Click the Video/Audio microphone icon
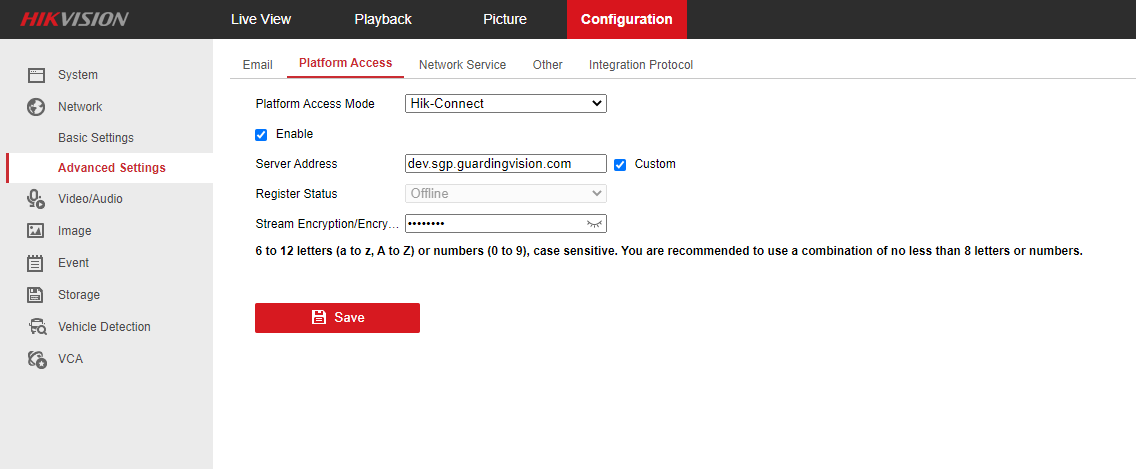Image resolution: width=1136 pixels, height=469 pixels. pos(36,199)
